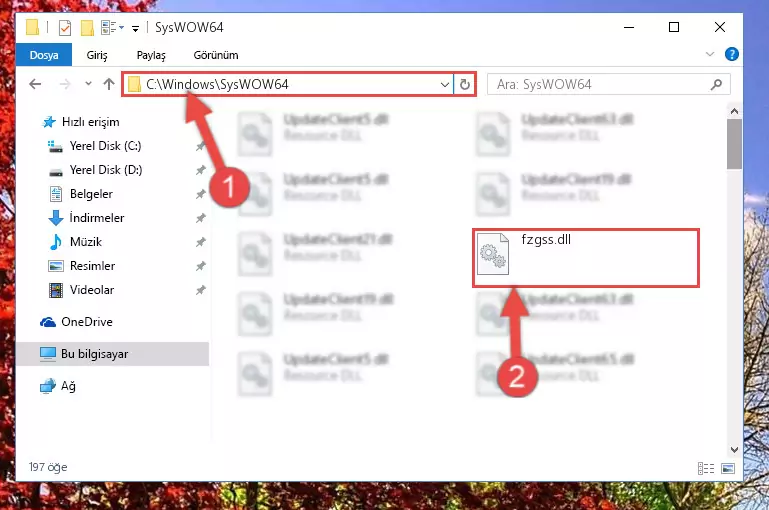This screenshot has height=510, width=769.
Task: Click the Properties quick access icon
Action: (x=65, y=27)
